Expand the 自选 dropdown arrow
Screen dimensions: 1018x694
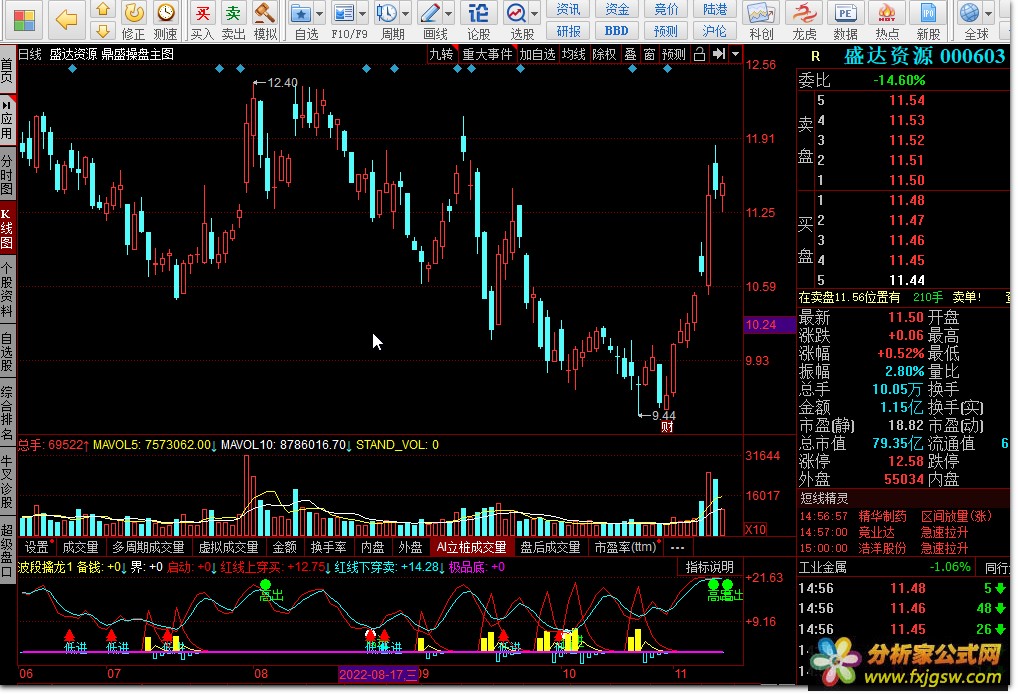coord(319,13)
